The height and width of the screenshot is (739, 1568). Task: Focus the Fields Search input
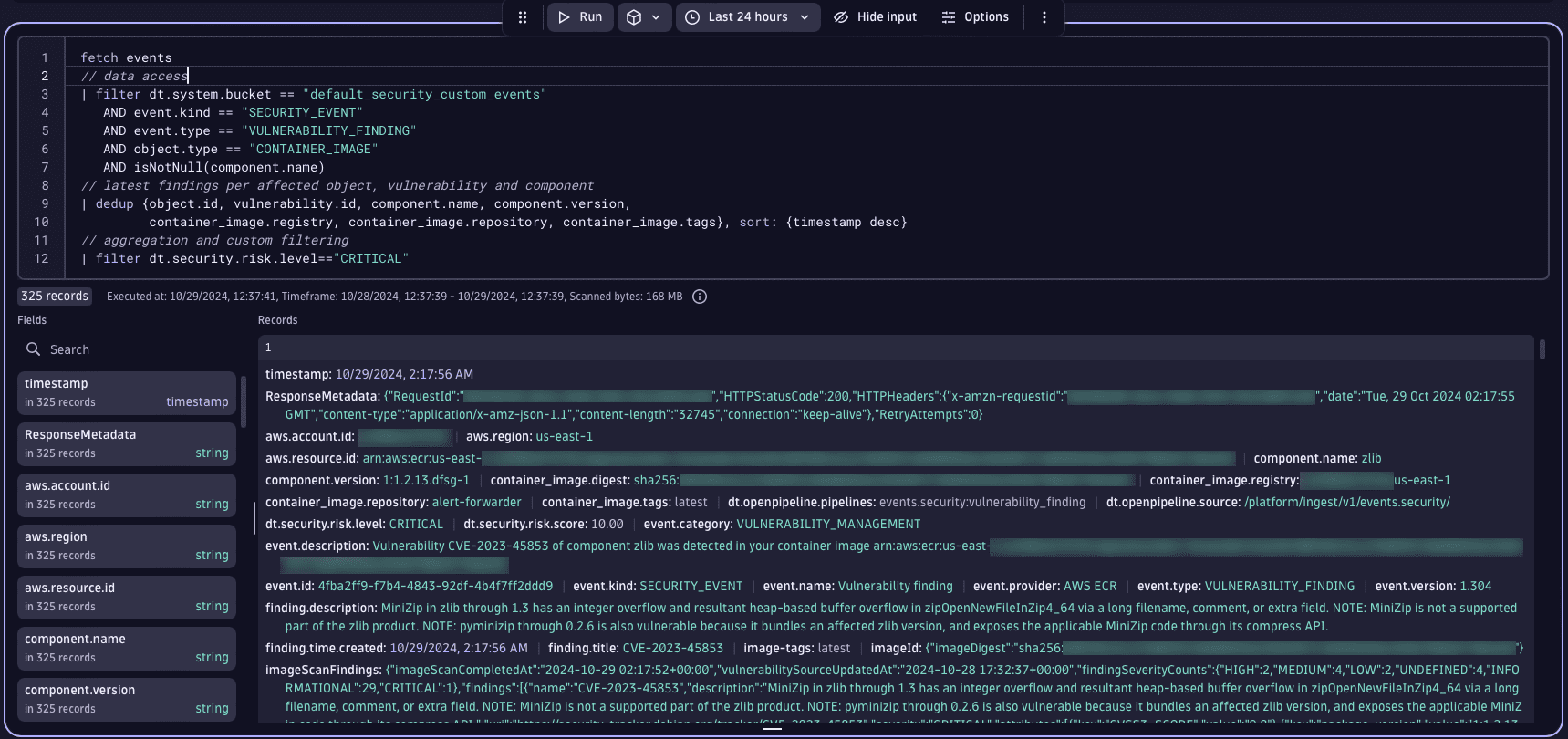pyautogui.click(x=128, y=349)
